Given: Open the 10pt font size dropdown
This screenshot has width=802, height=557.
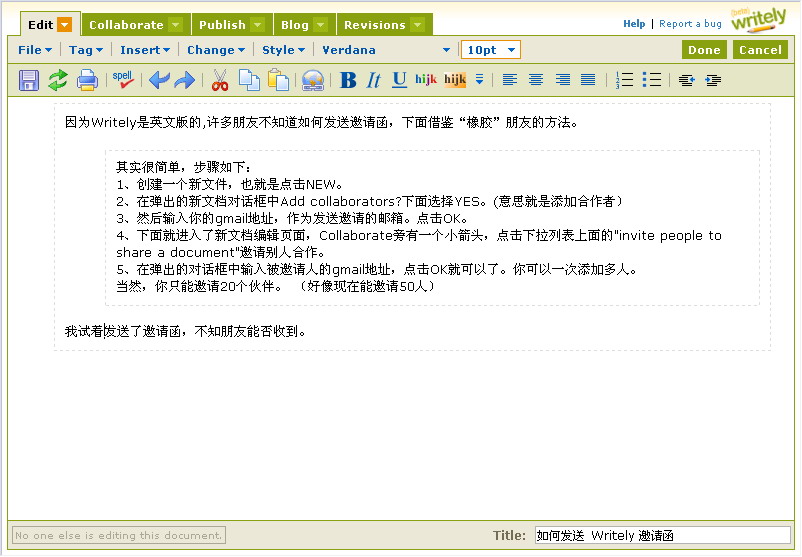Looking at the screenshot, I should tap(491, 50).
